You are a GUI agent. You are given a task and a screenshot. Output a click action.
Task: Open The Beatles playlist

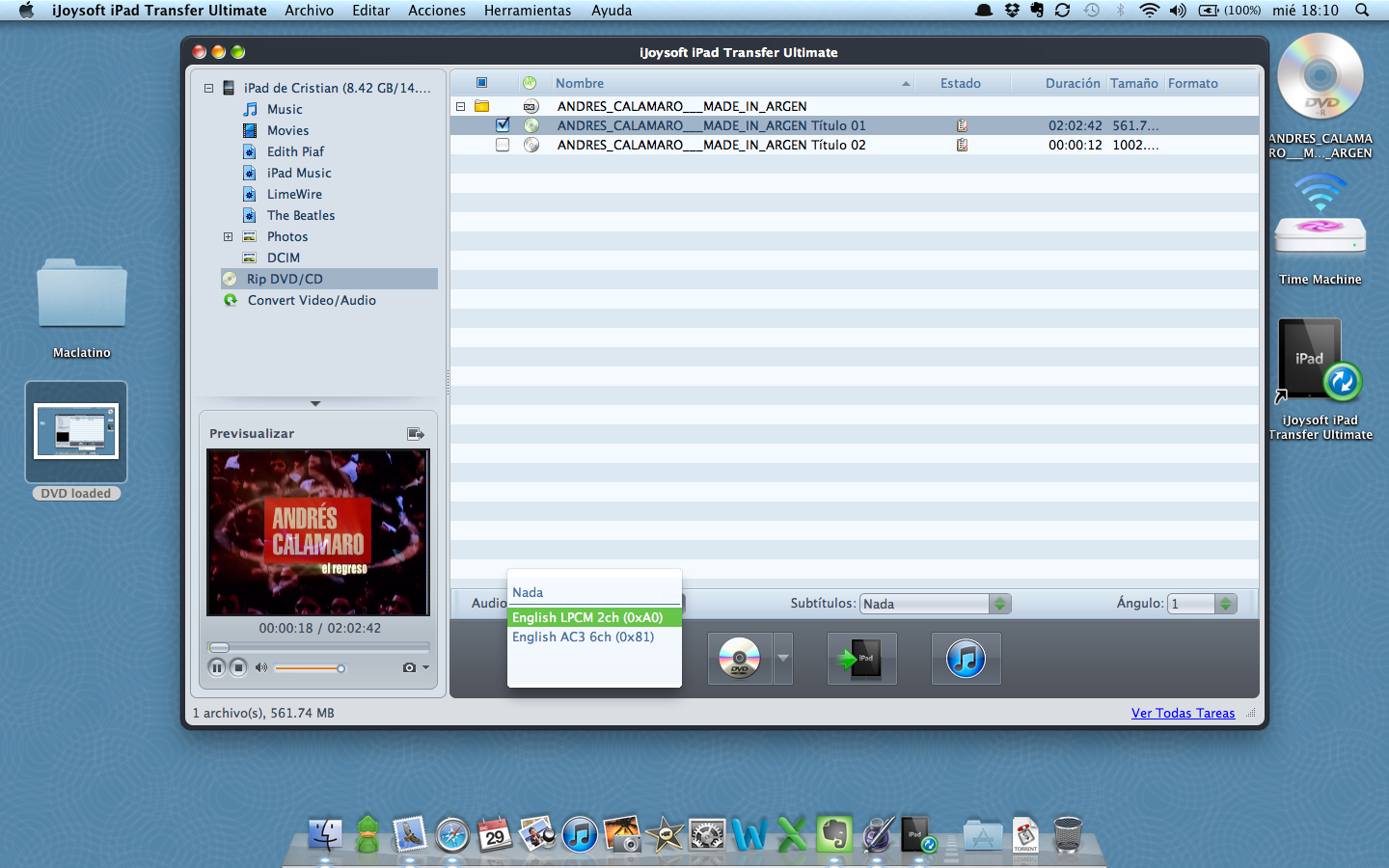[301, 215]
